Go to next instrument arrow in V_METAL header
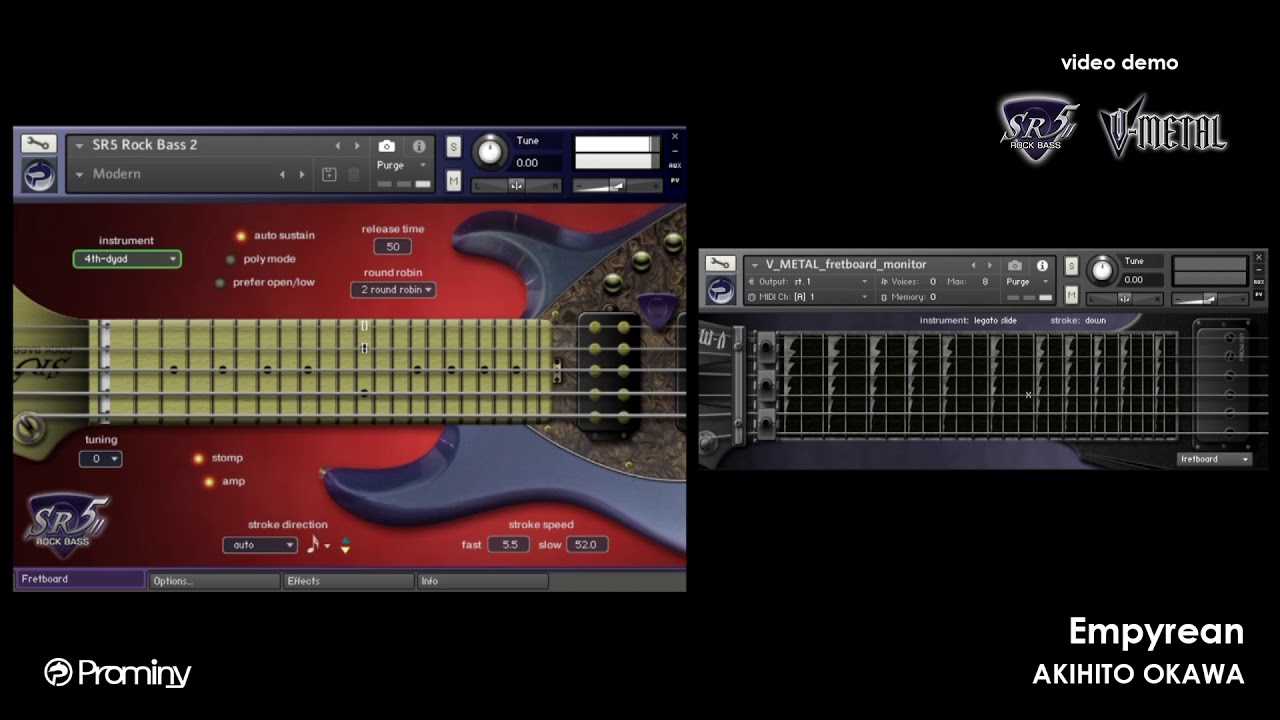 990,265
